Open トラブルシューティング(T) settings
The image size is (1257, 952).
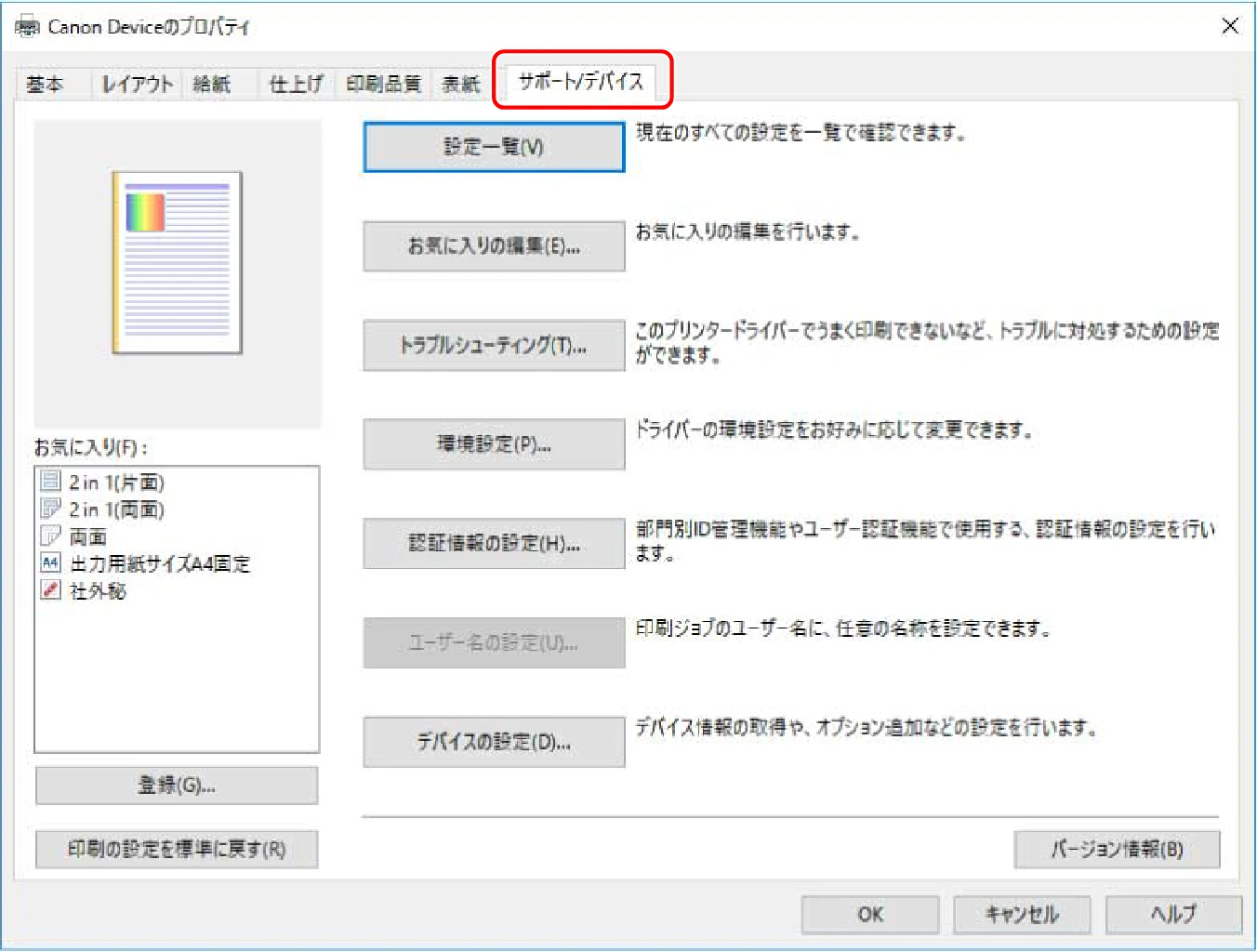coord(494,346)
